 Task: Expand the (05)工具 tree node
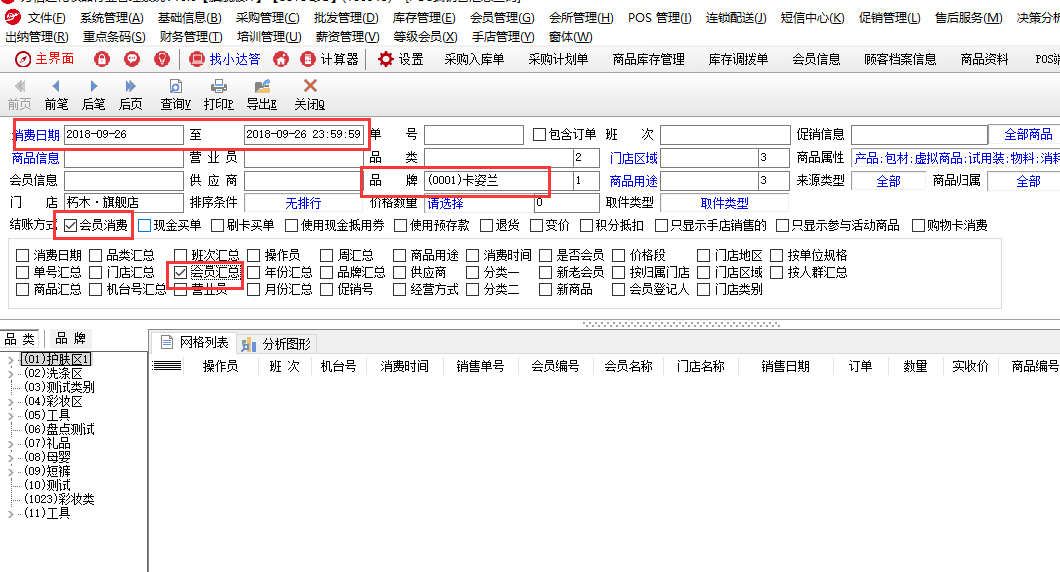point(10,416)
